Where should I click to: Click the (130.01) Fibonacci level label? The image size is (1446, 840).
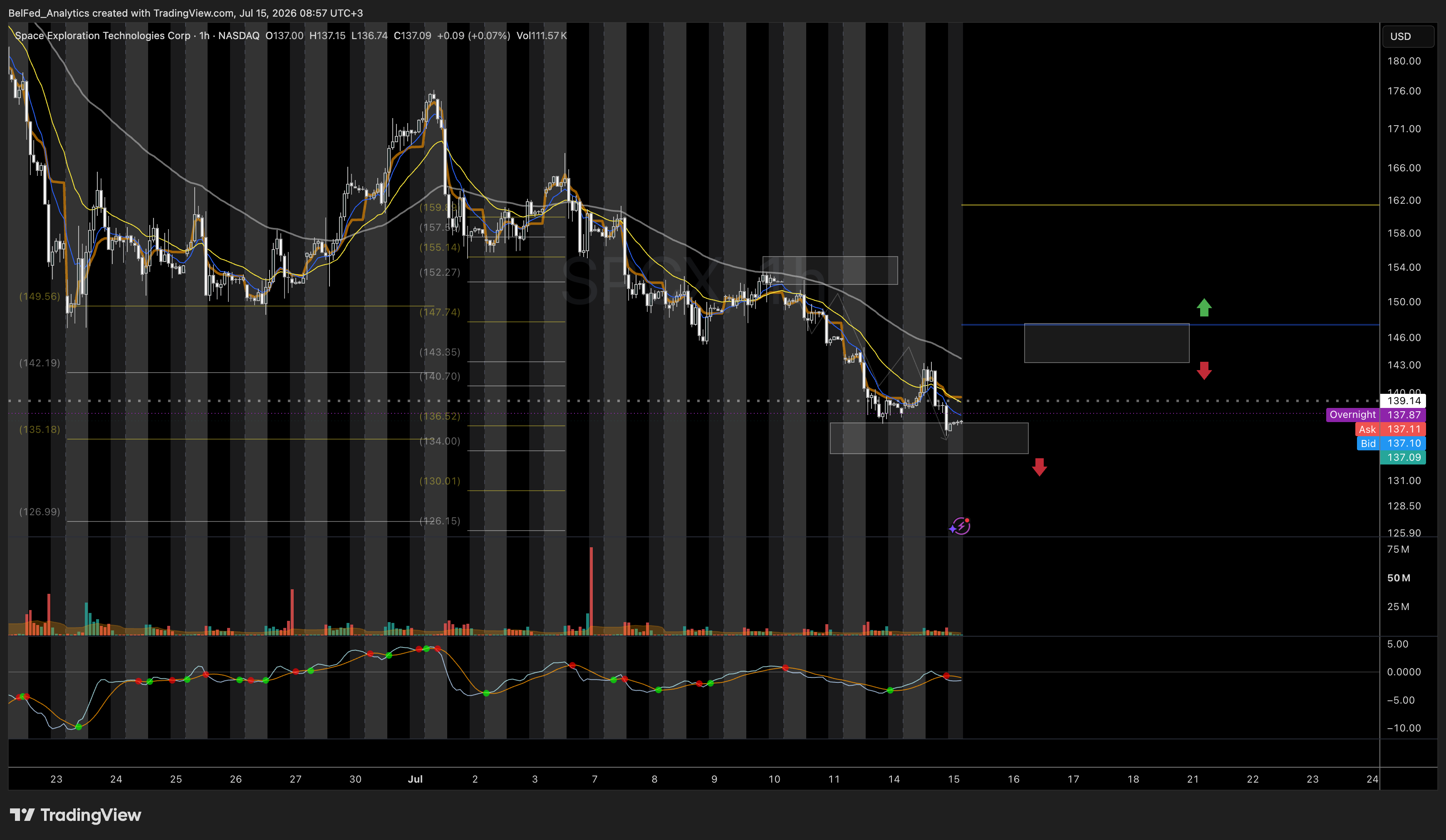click(x=440, y=481)
